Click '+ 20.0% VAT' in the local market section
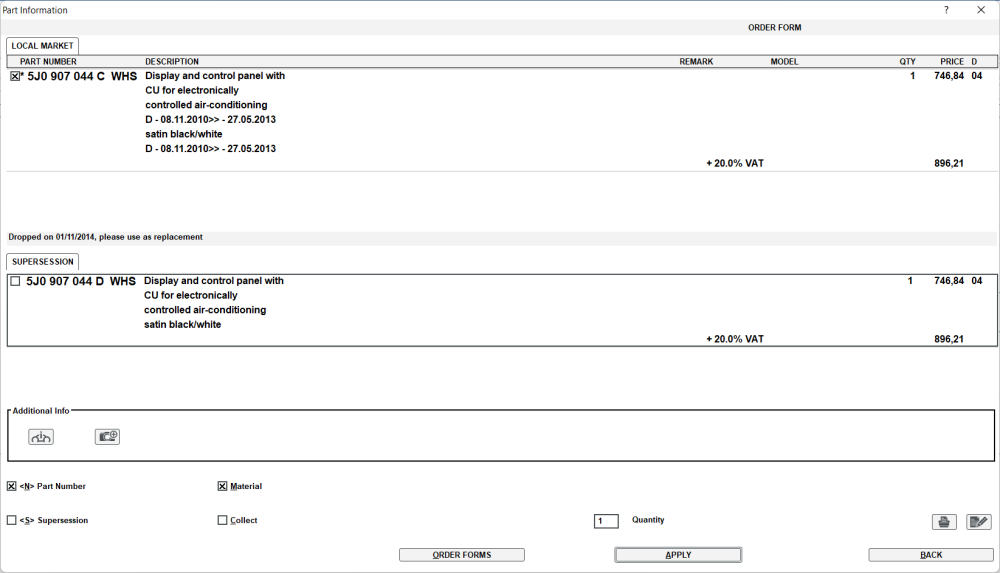1000x573 pixels. tap(735, 163)
